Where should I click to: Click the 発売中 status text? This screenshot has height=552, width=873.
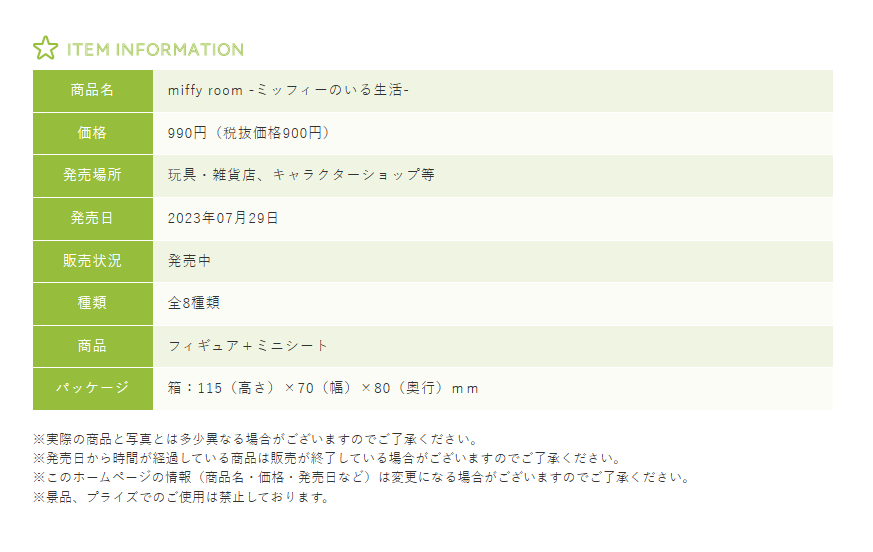(x=190, y=261)
